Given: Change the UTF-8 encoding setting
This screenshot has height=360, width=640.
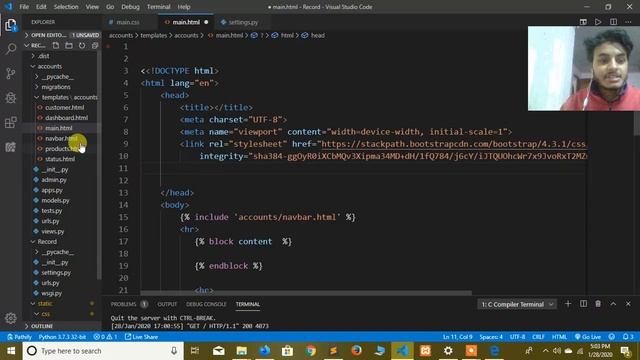Looking at the screenshot, I should [517, 337].
